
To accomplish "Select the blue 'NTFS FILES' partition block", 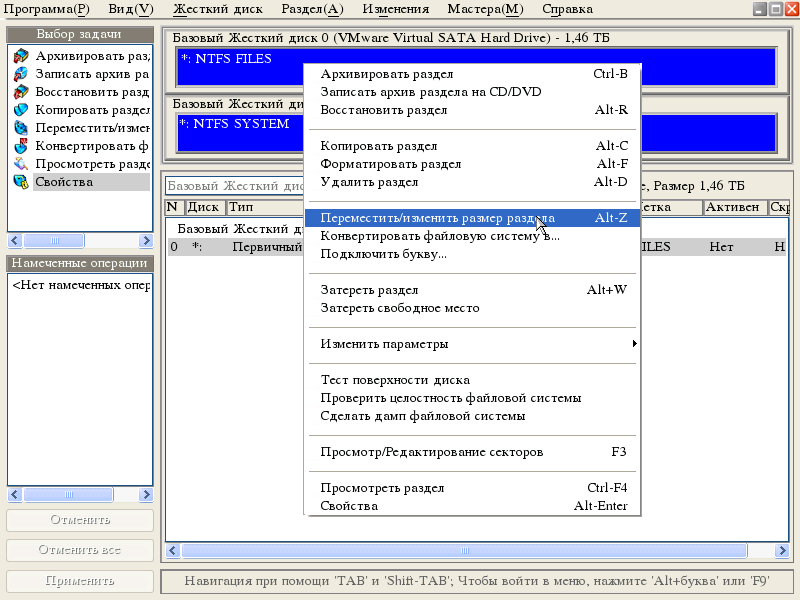I will 240,67.
